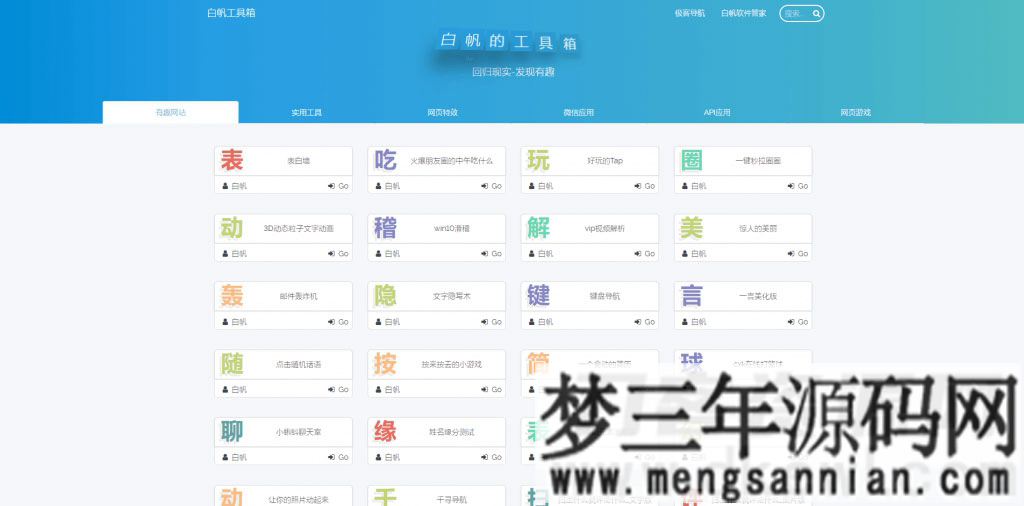Click the 千寻导航 title text
Screen dimensions: 1024x506
click(x=452, y=500)
